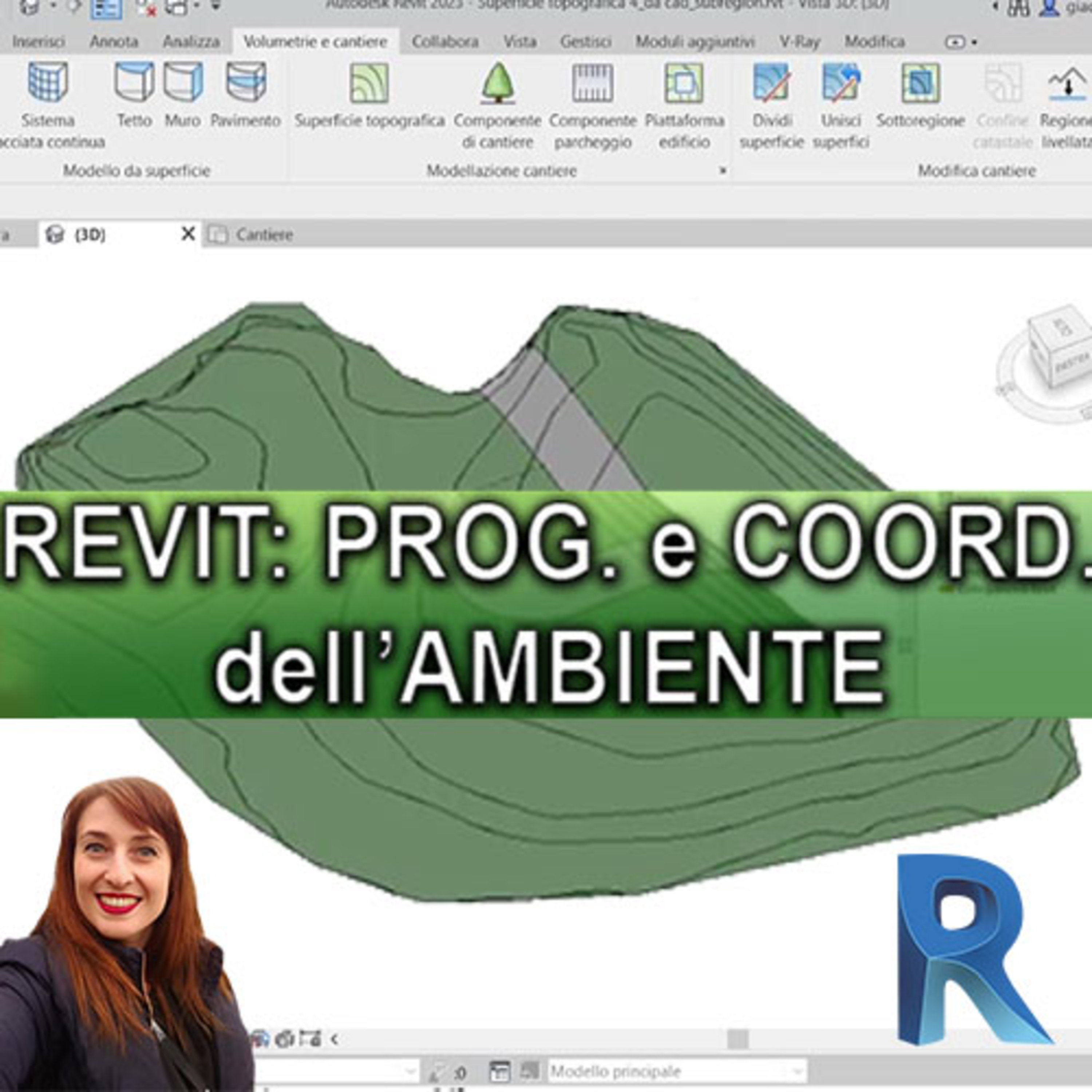Open the Annota ribbon tab
This screenshot has height=1092, width=1092.
click(x=114, y=41)
